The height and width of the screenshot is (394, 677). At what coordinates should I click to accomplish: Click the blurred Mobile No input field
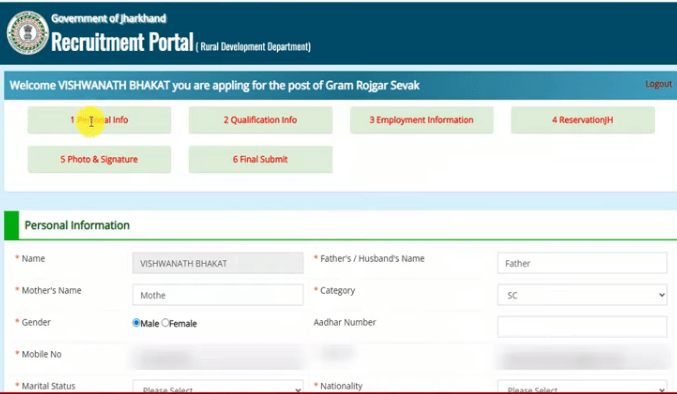[218, 358]
